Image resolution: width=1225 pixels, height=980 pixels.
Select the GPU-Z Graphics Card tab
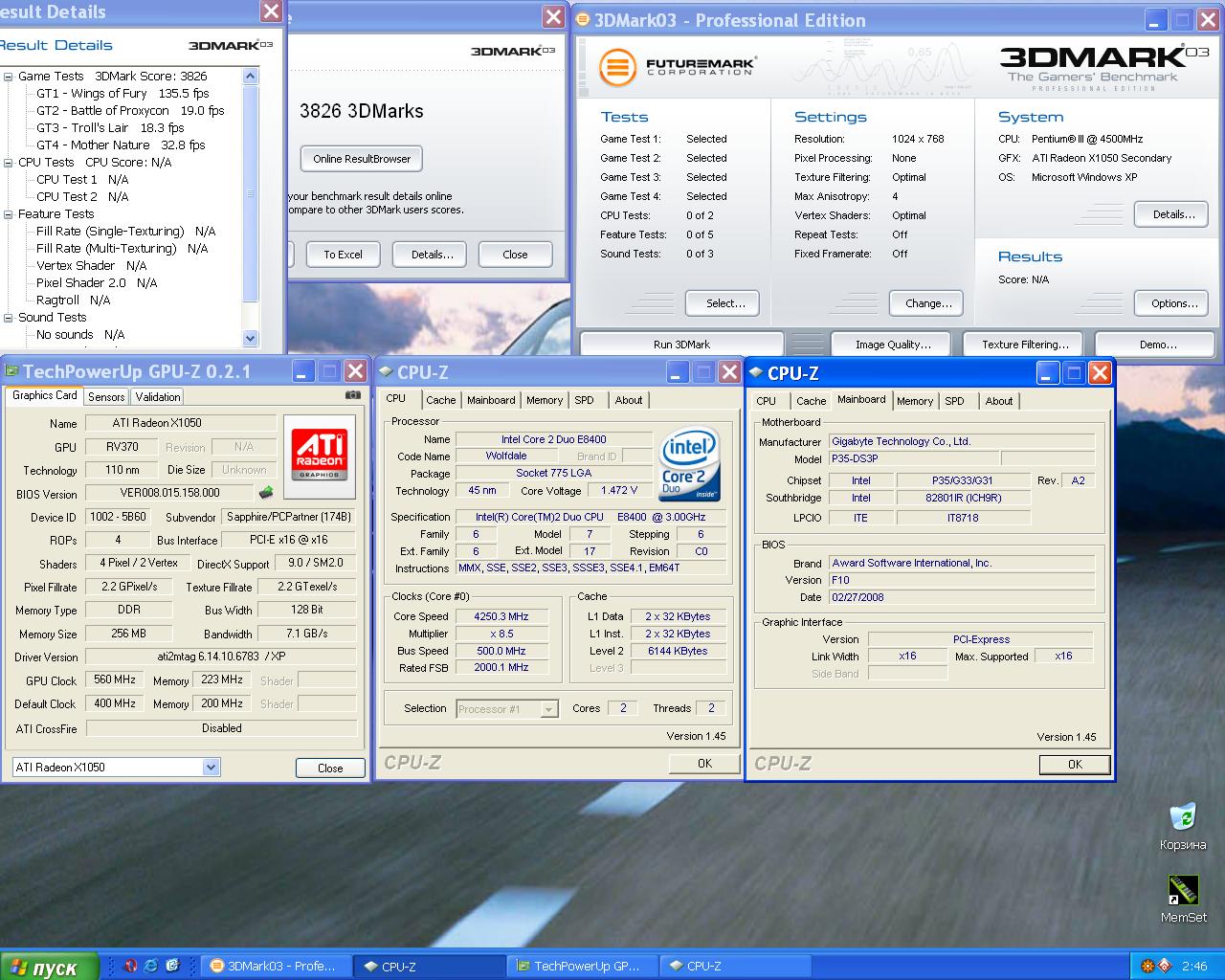(x=45, y=395)
